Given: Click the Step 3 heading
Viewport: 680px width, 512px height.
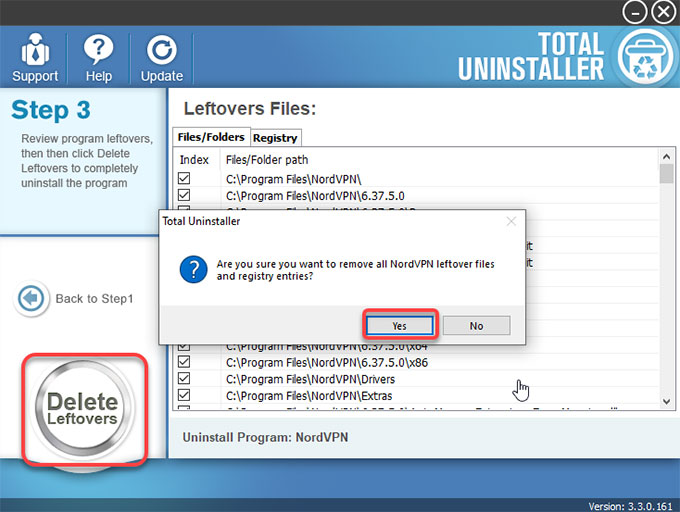Looking at the screenshot, I should click(51, 110).
